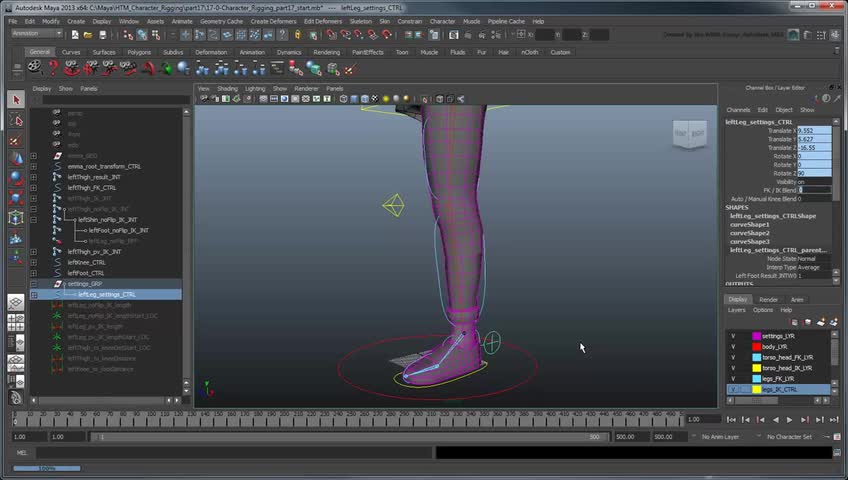Image resolution: width=848 pixels, height=480 pixels.
Task: Open the Animation menu set dropdown
Action: (x=38, y=34)
